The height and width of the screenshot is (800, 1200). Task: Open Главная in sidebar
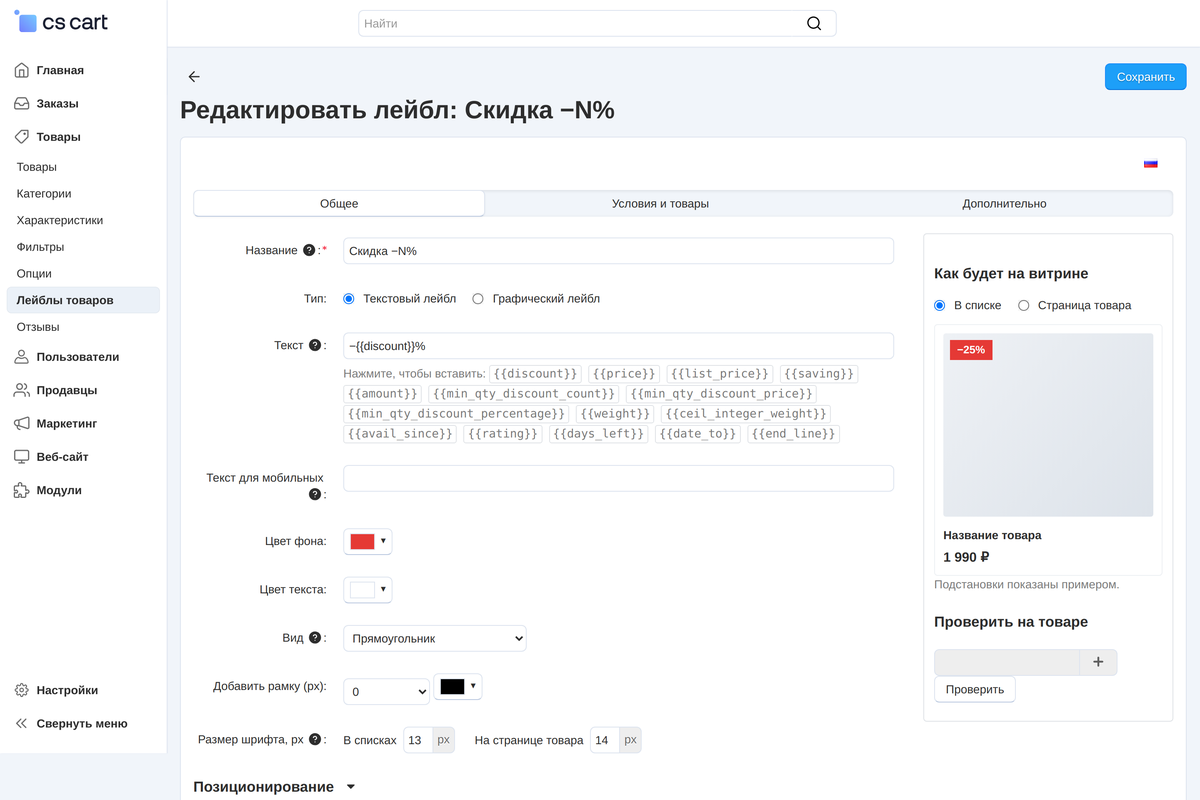click(x=60, y=70)
